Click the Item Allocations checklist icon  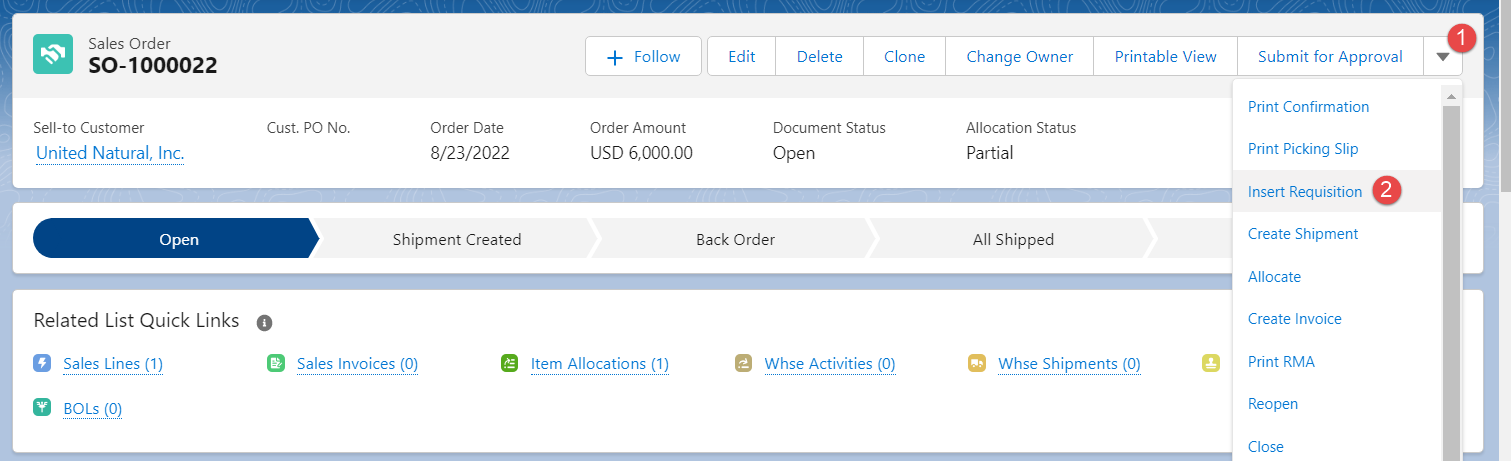pos(510,363)
